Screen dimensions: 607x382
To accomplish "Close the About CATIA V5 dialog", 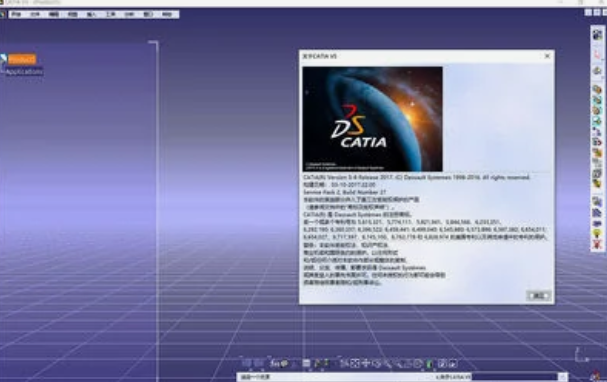I will 547,56.
